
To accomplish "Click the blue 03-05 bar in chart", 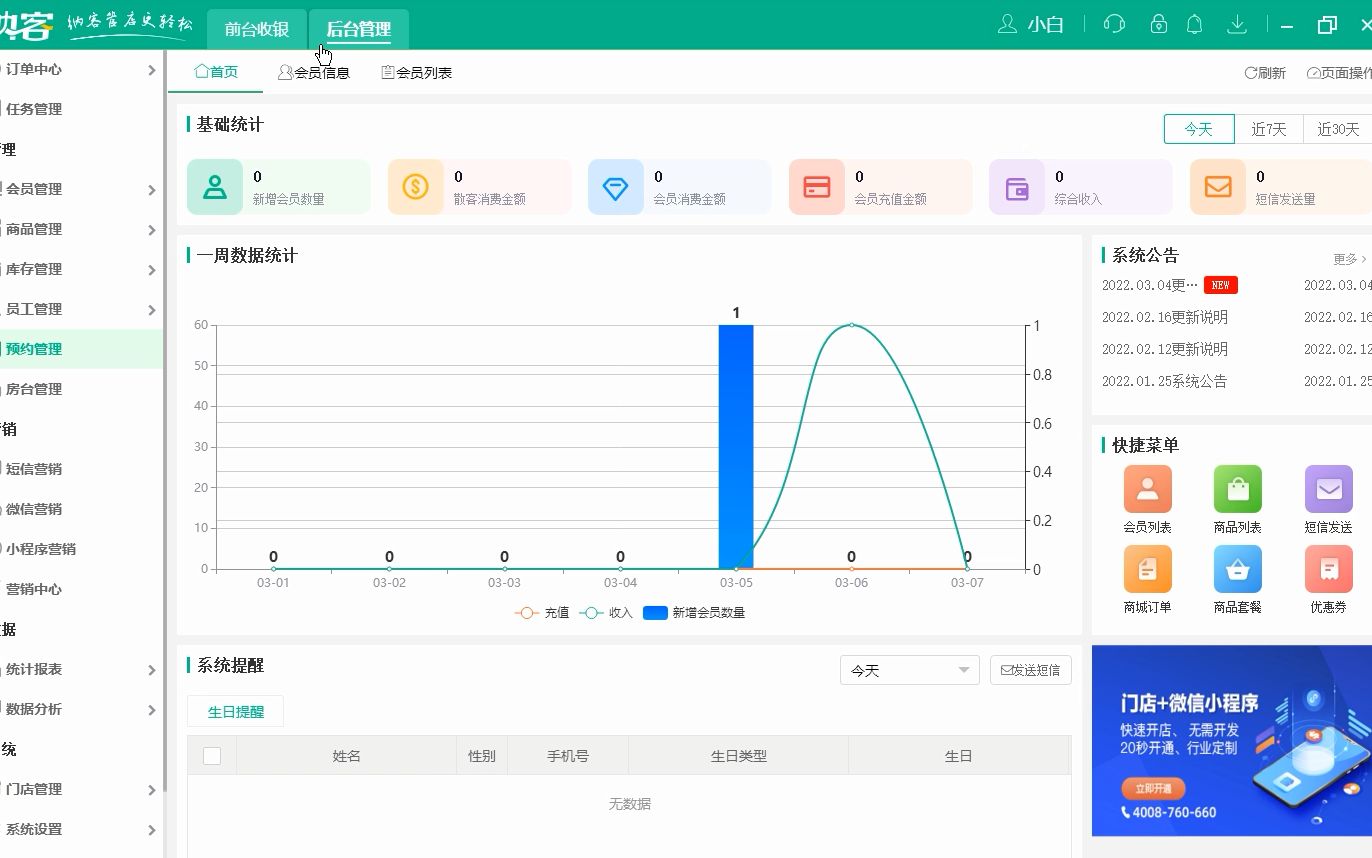I will coord(736,447).
